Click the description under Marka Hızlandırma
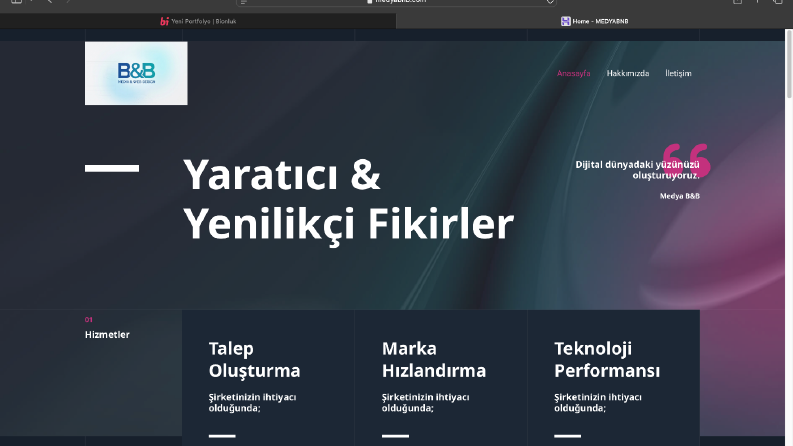The width and height of the screenshot is (793, 446). (x=425, y=403)
